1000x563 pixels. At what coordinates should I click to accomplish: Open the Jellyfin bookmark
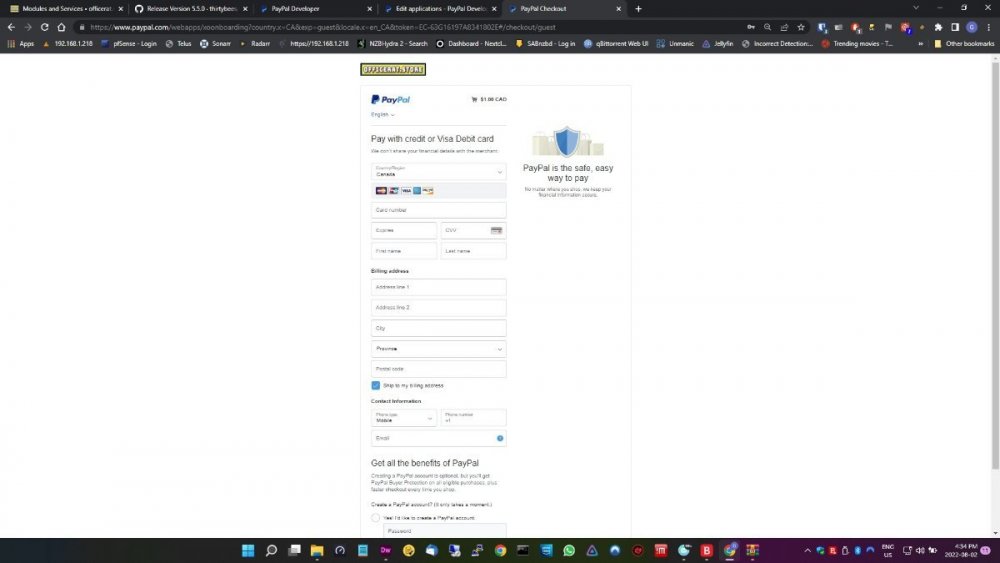pos(716,44)
